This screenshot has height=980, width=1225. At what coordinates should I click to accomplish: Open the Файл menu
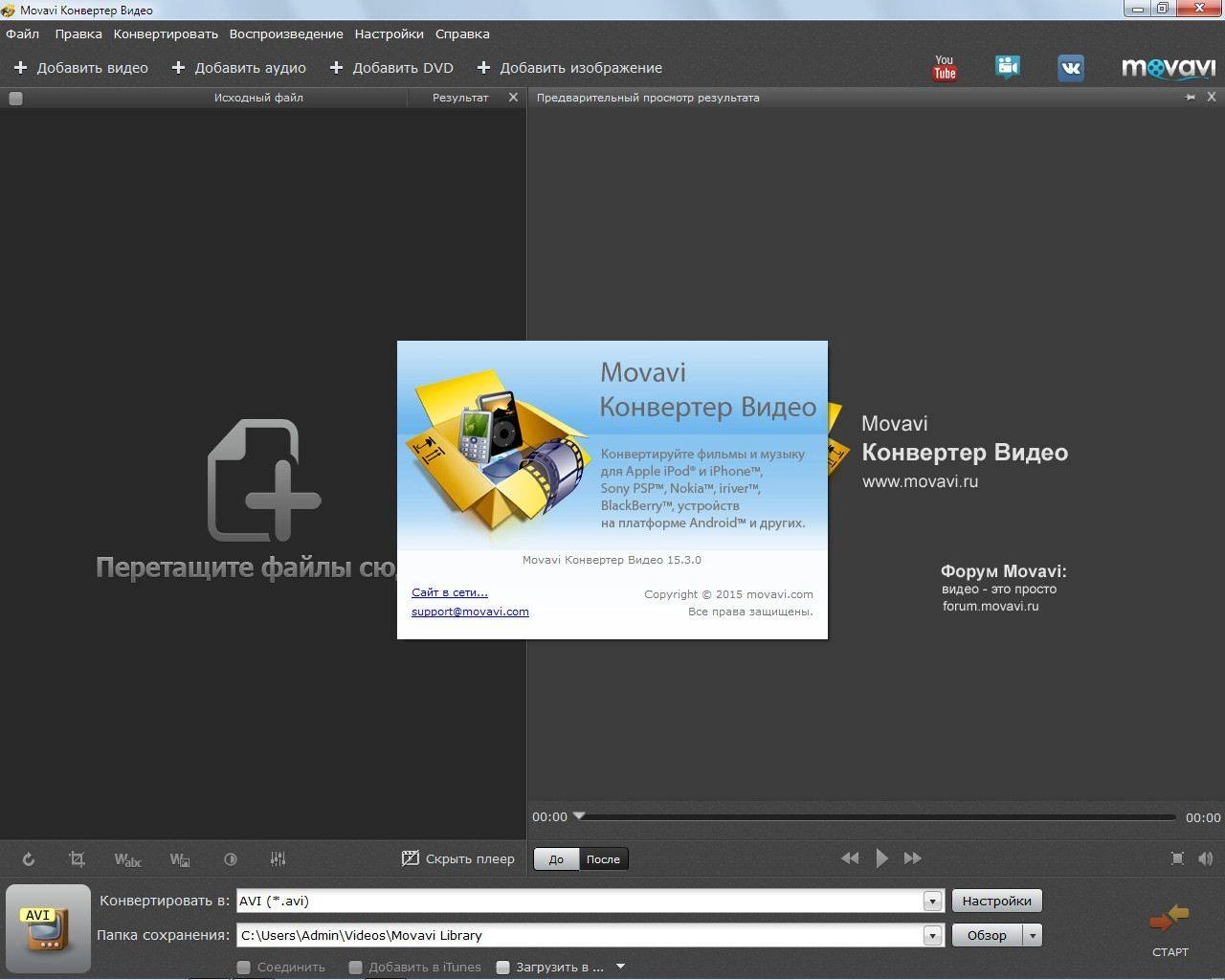point(22,33)
